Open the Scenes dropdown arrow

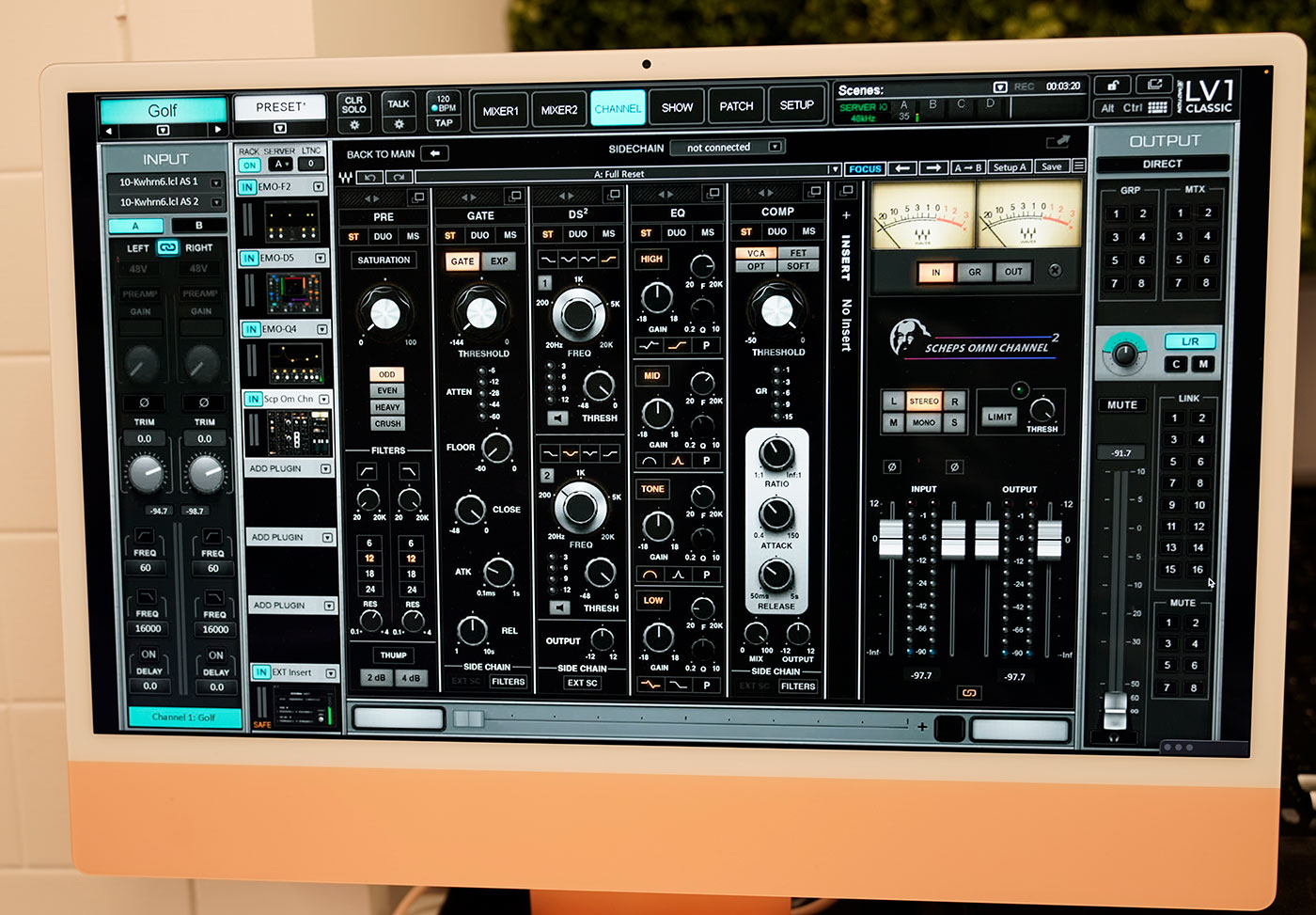click(x=1000, y=87)
